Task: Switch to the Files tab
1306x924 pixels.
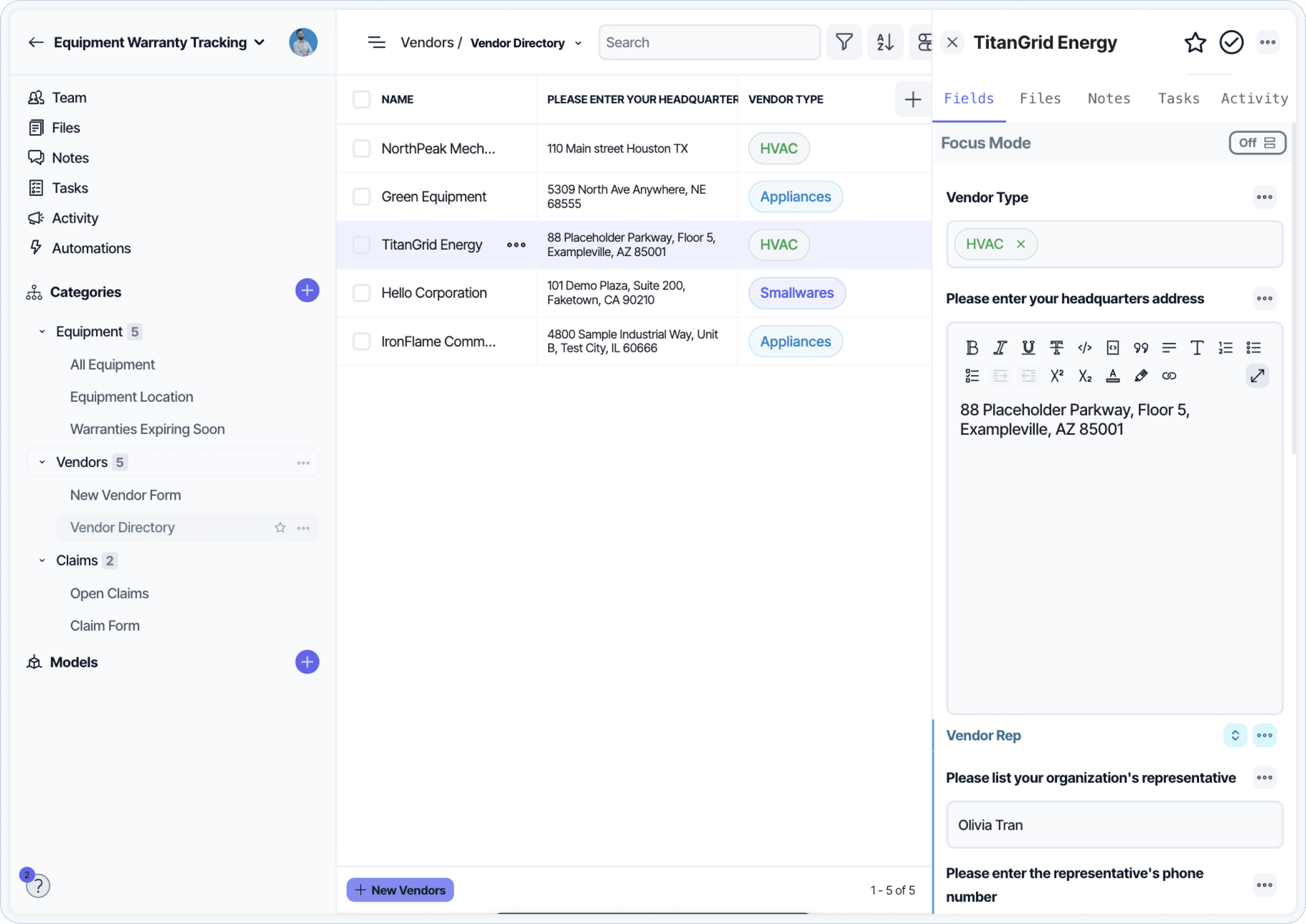Action: point(1040,98)
